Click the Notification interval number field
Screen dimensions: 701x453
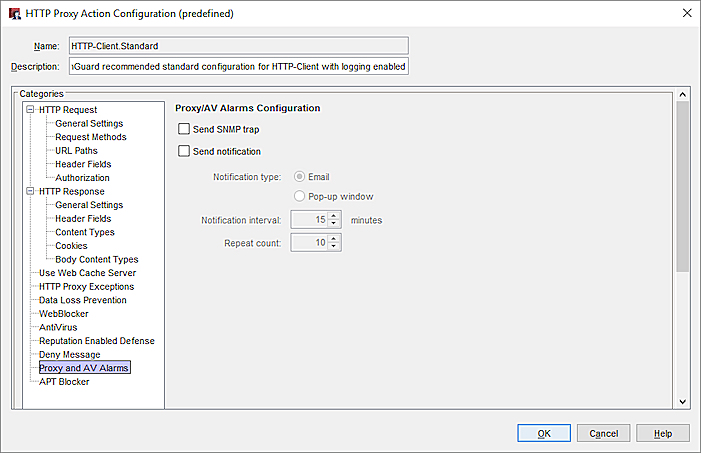coord(309,220)
